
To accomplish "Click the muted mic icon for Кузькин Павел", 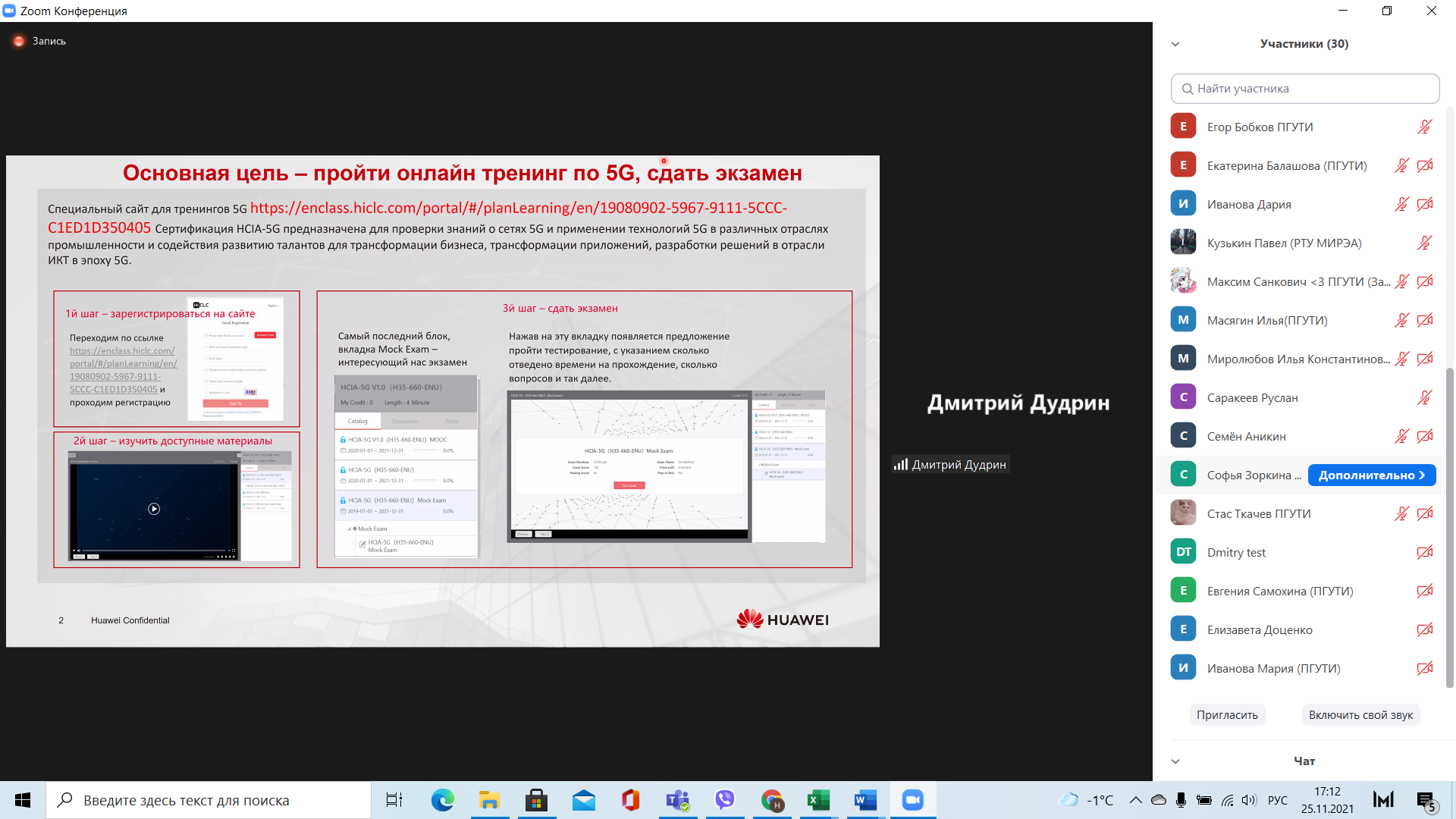I will click(1425, 243).
